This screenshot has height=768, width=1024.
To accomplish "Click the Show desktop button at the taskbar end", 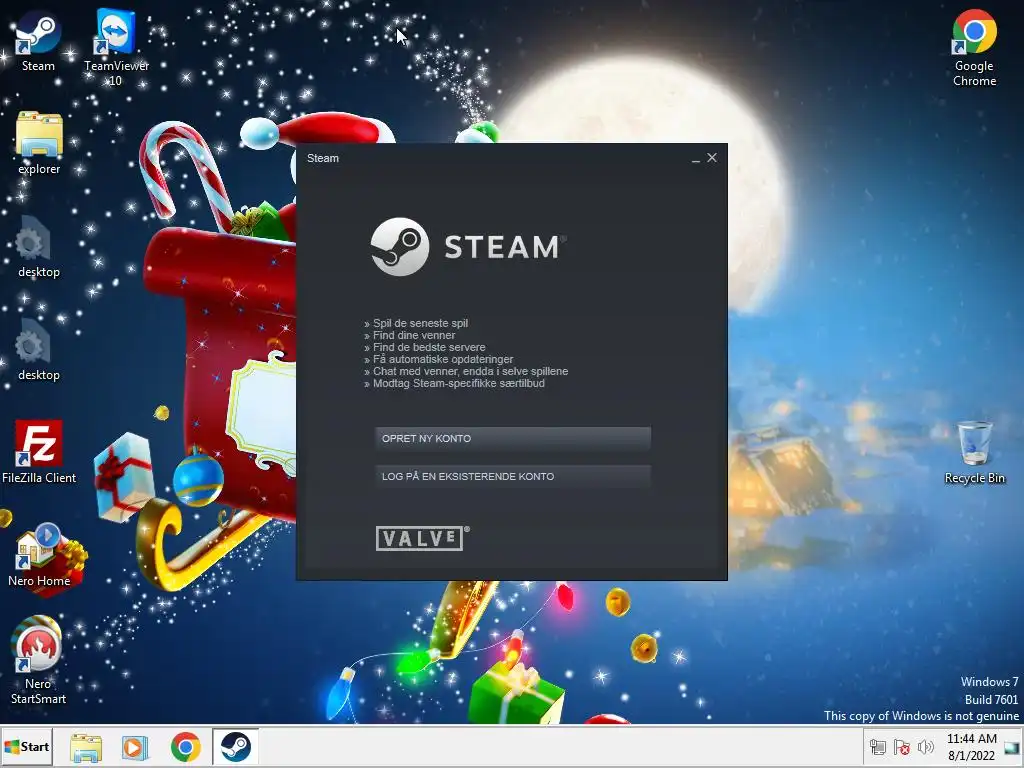I will point(1014,747).
